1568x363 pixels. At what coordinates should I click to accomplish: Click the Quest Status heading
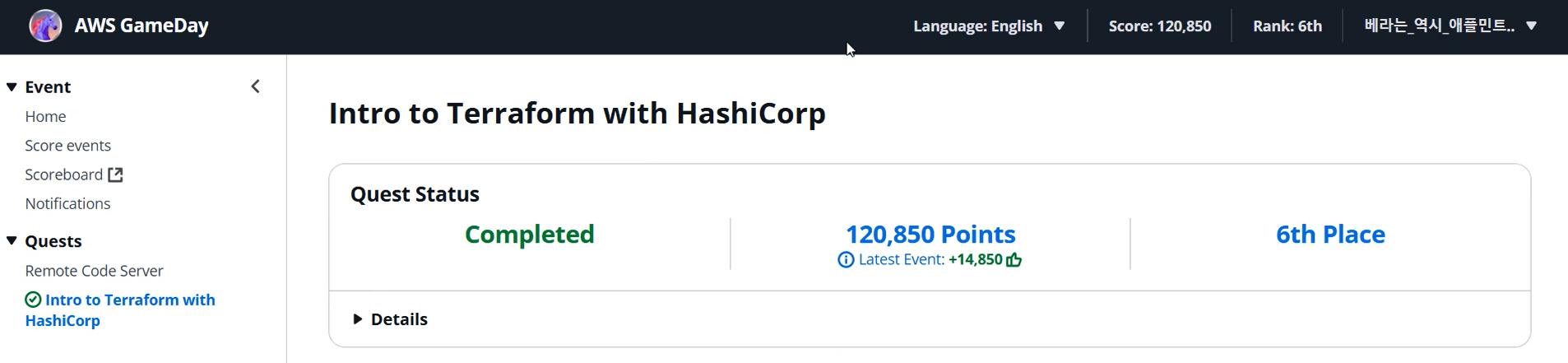(x=415, y=194)
